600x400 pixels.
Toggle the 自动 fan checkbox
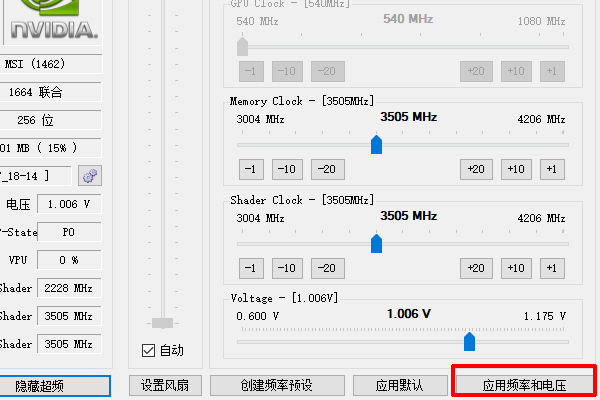[148, 350]
